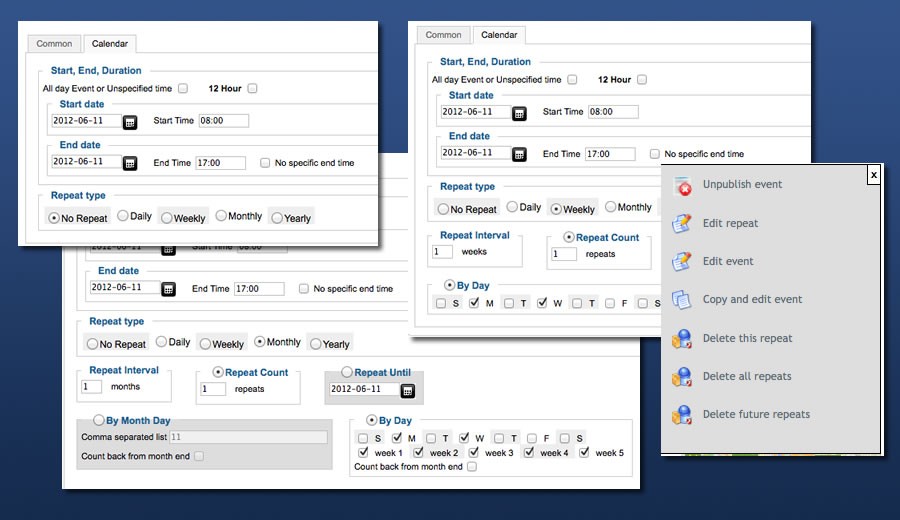This screenshot has height=520, width=900.
Task: Click the Copy and edit event icon
Action: pos(683,300)
